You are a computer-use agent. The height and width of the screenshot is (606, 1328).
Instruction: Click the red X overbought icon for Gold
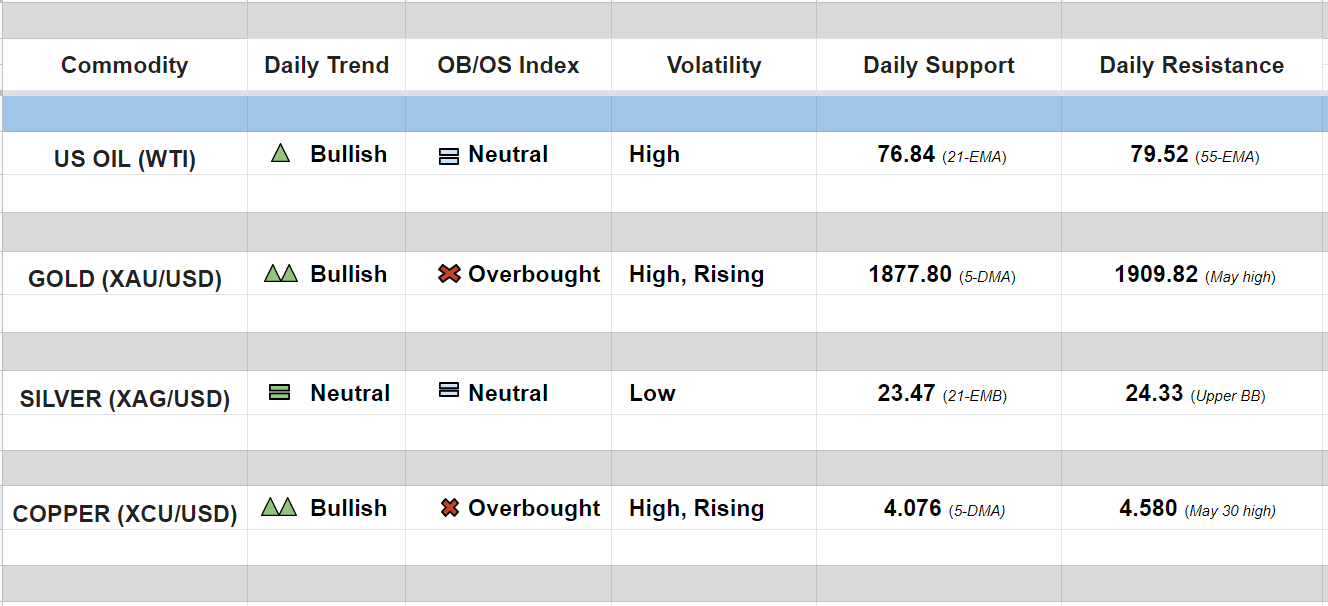pos(449,273)
